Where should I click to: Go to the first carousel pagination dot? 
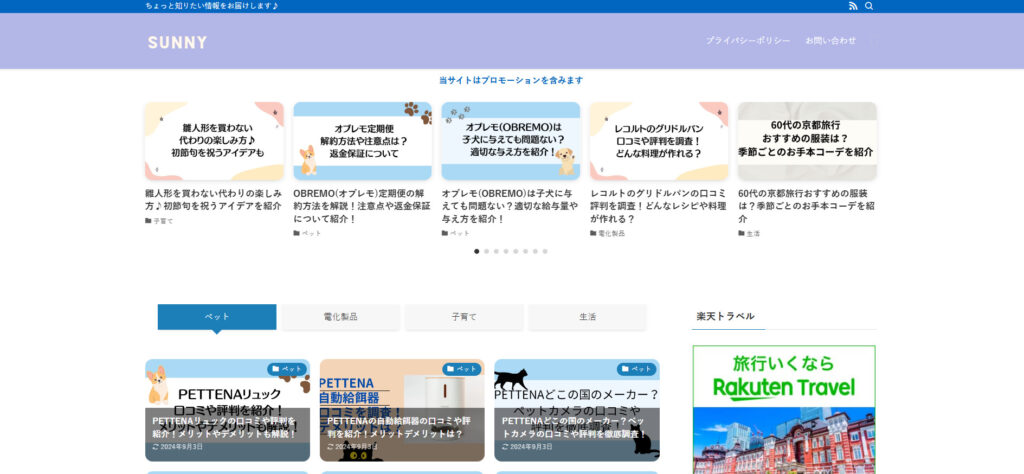(477, 251)
